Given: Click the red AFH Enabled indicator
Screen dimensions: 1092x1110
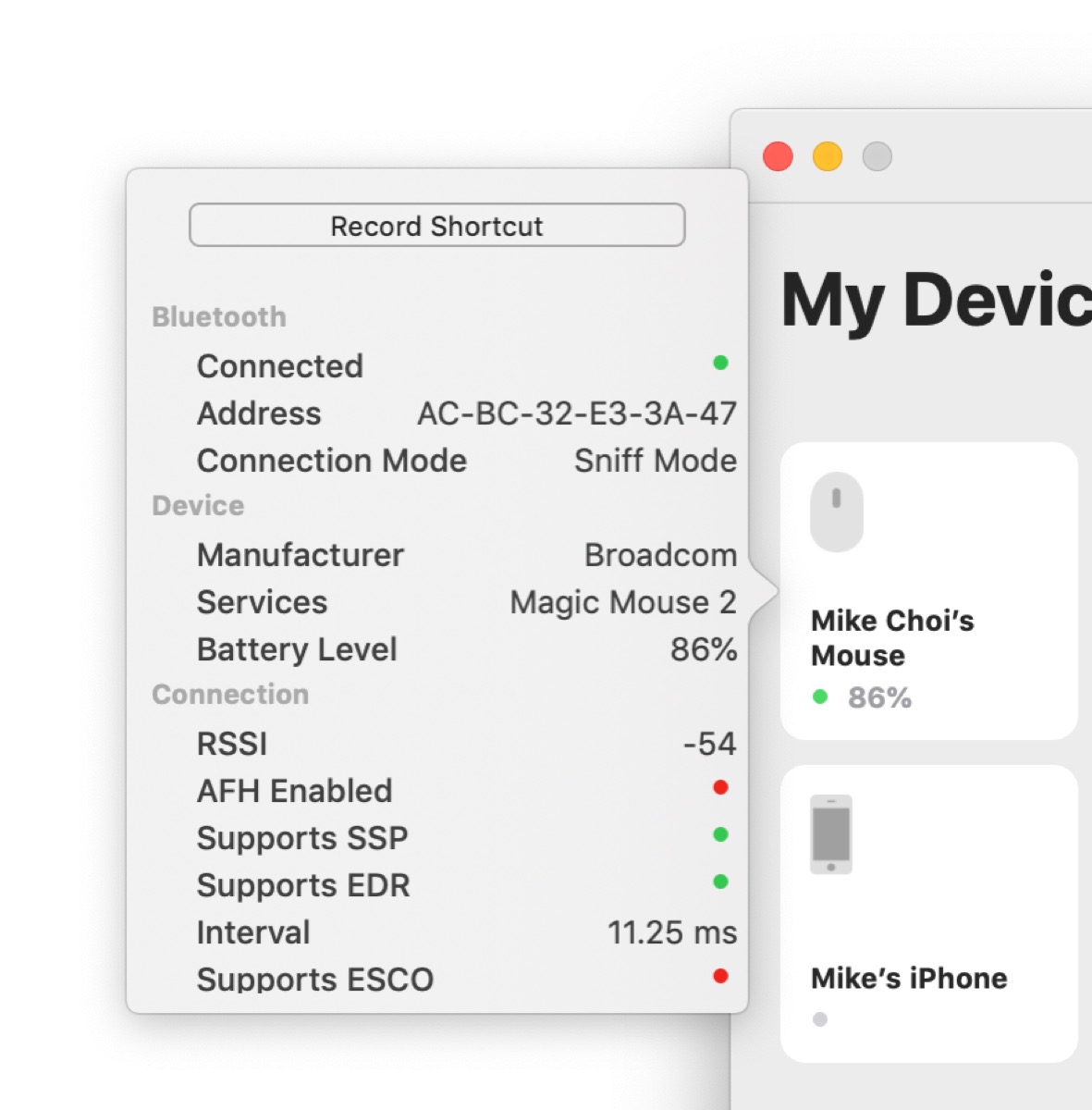Looking at the screenshot, I should click(720, 788).
